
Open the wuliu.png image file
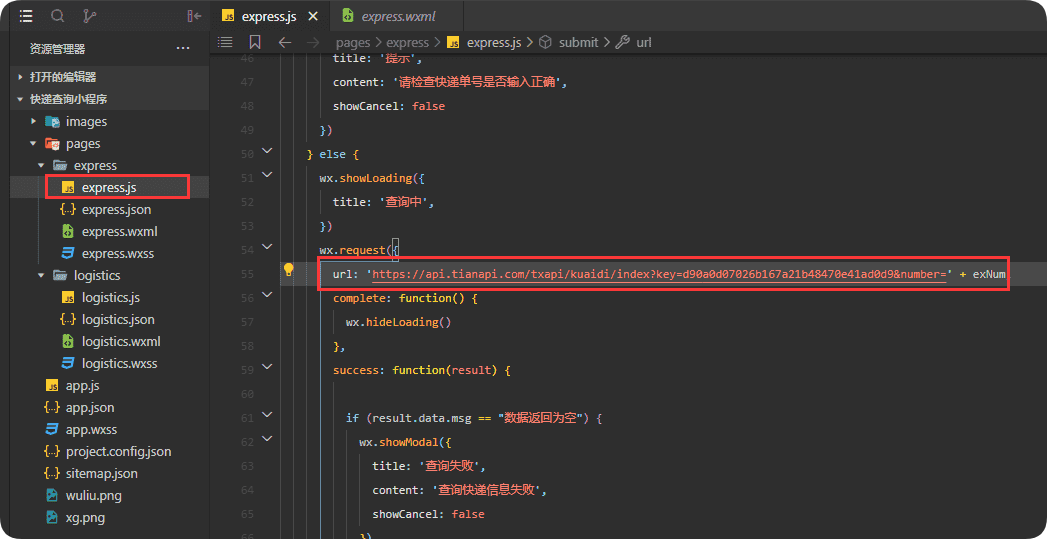pyautogui.click(x=93, y=495)
